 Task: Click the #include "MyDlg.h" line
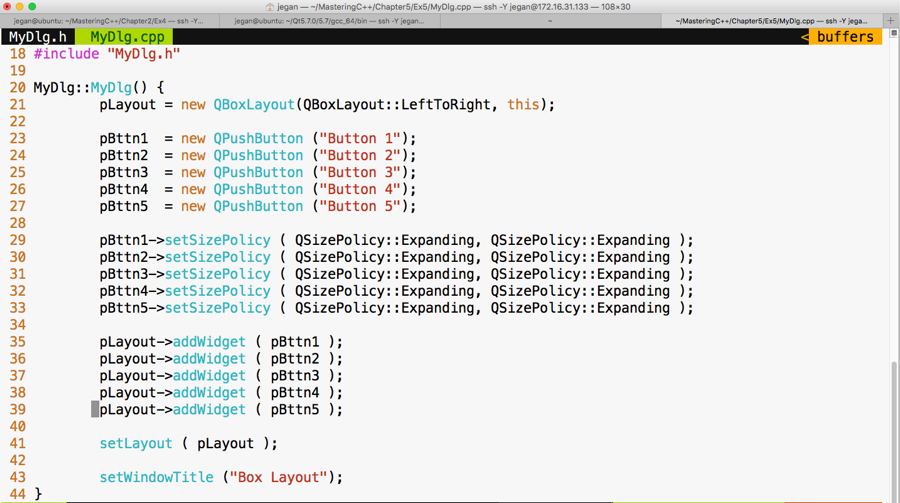[107, 54]
